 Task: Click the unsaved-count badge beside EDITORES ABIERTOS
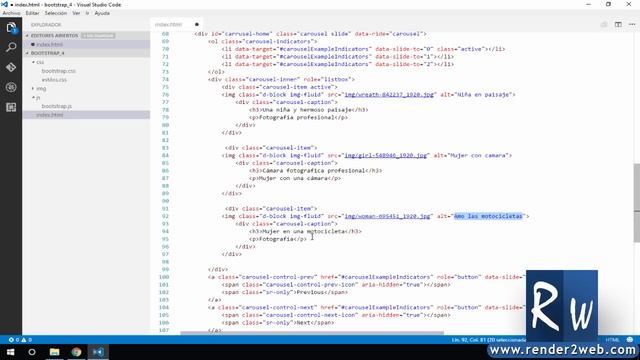tap(98, 36)
